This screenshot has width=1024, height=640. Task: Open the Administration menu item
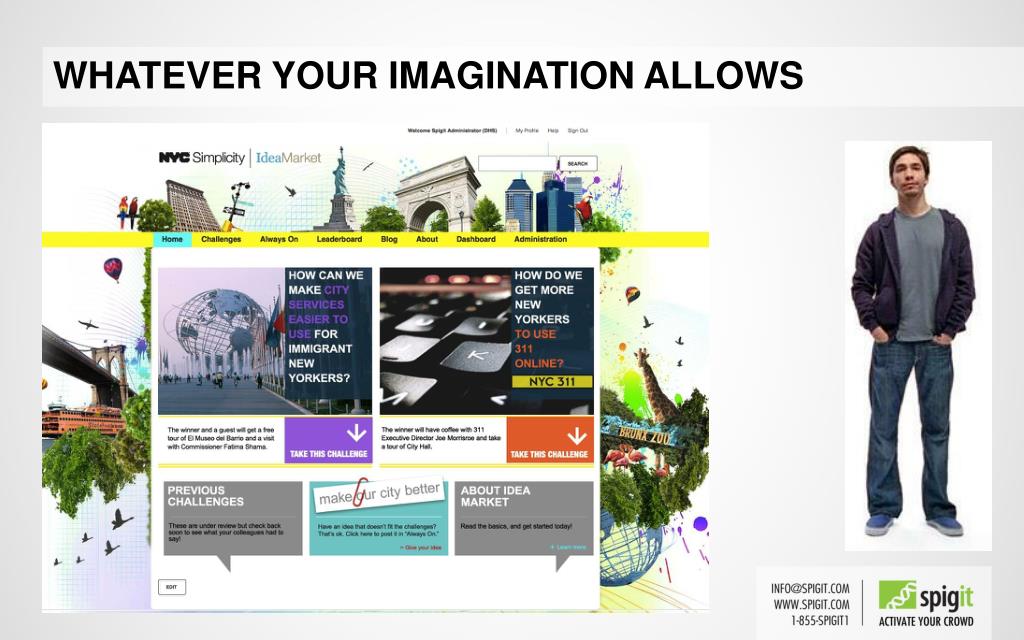coord(540,240)
